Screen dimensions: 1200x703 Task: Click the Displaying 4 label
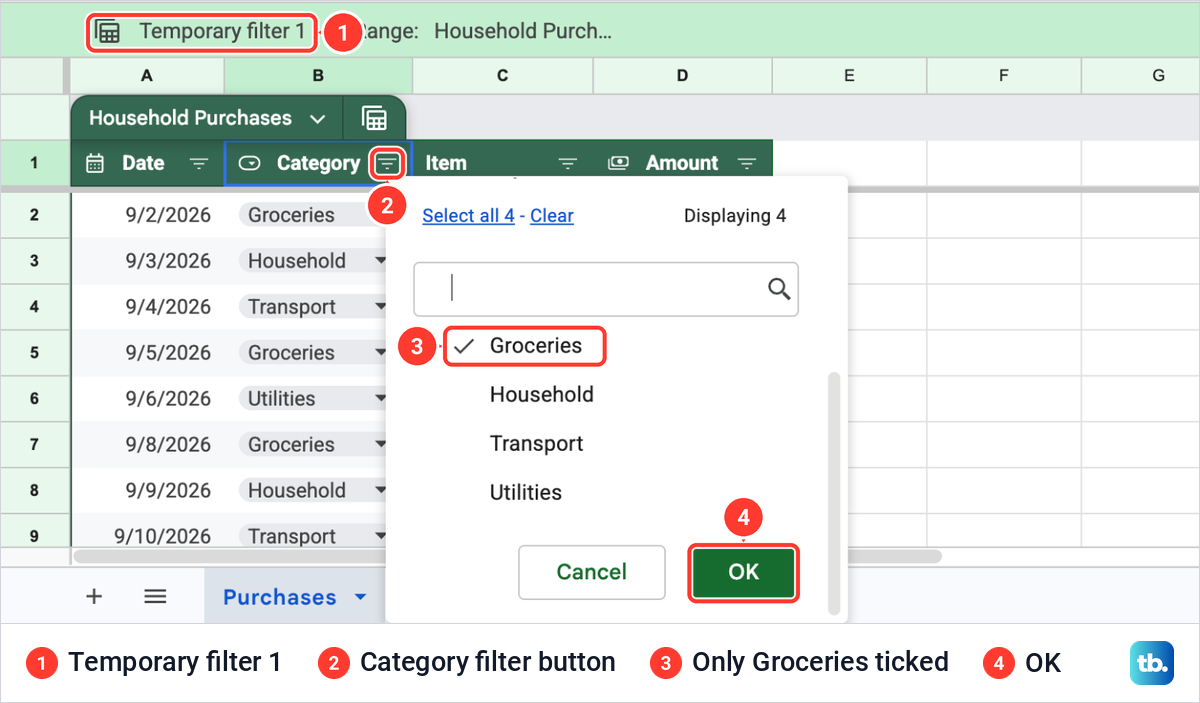735,216
